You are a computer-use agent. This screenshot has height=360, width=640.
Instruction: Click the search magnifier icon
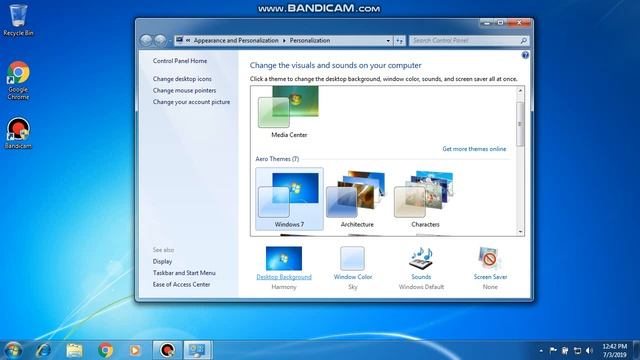pyautogui.click(x=524, y=40)
